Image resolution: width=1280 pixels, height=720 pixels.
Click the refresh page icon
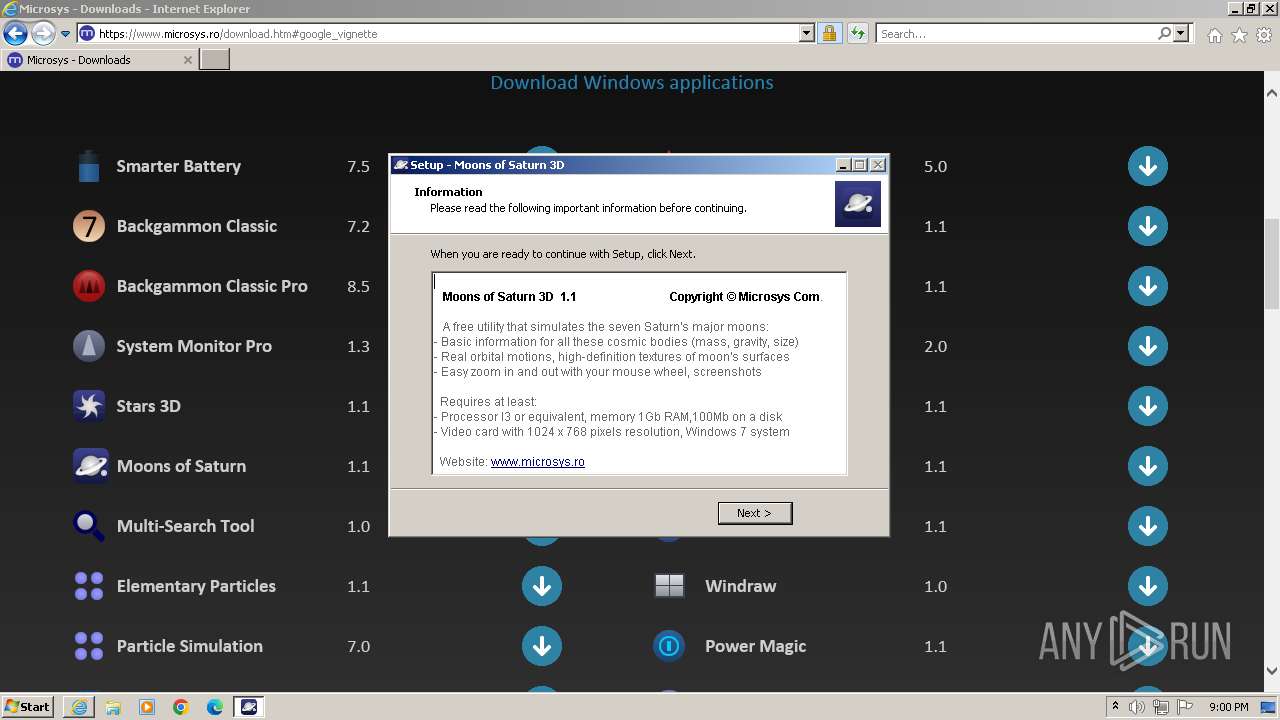[x=857, y=33]
